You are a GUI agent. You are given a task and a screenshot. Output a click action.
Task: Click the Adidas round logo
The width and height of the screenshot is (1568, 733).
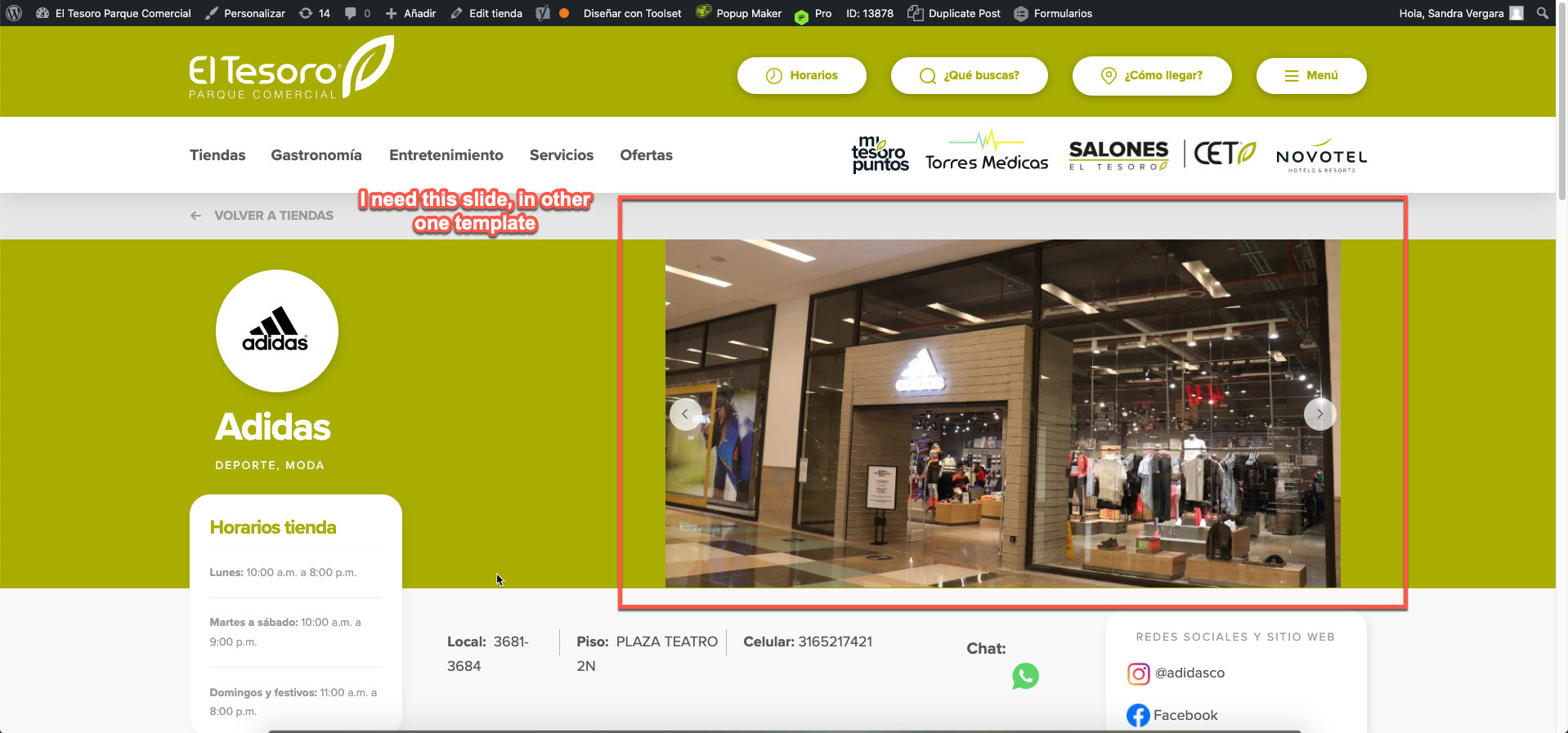pos(277,331)
